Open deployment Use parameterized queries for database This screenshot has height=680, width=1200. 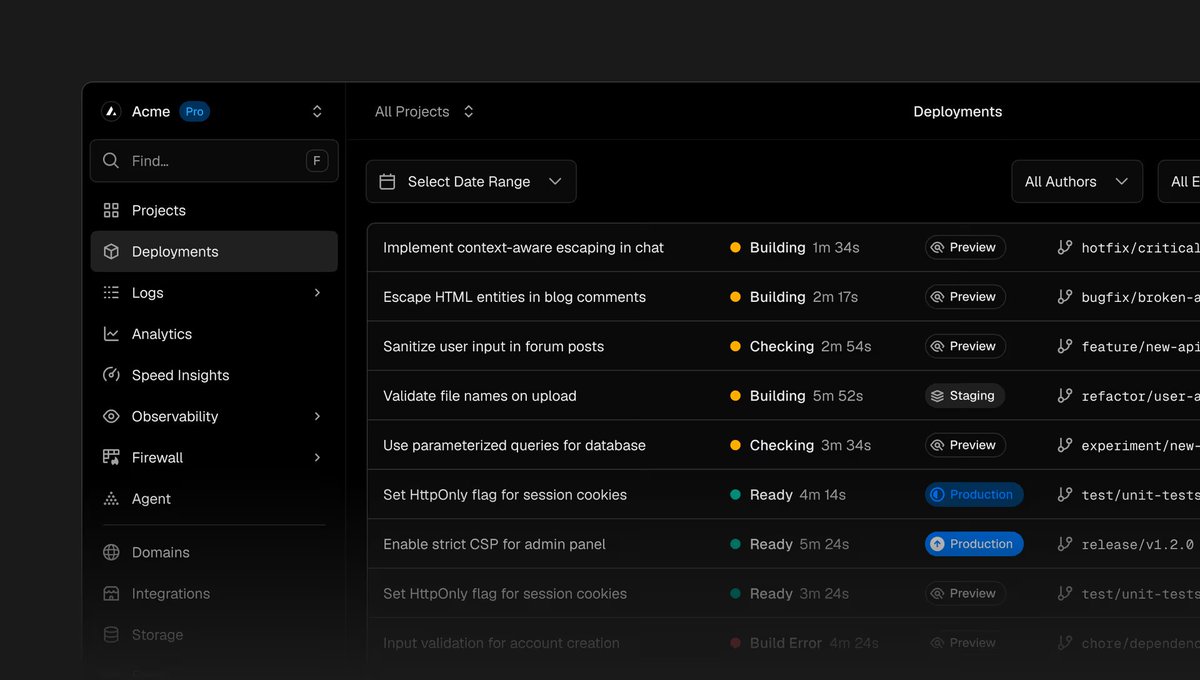pyautogui.click(x=514, y=445)
